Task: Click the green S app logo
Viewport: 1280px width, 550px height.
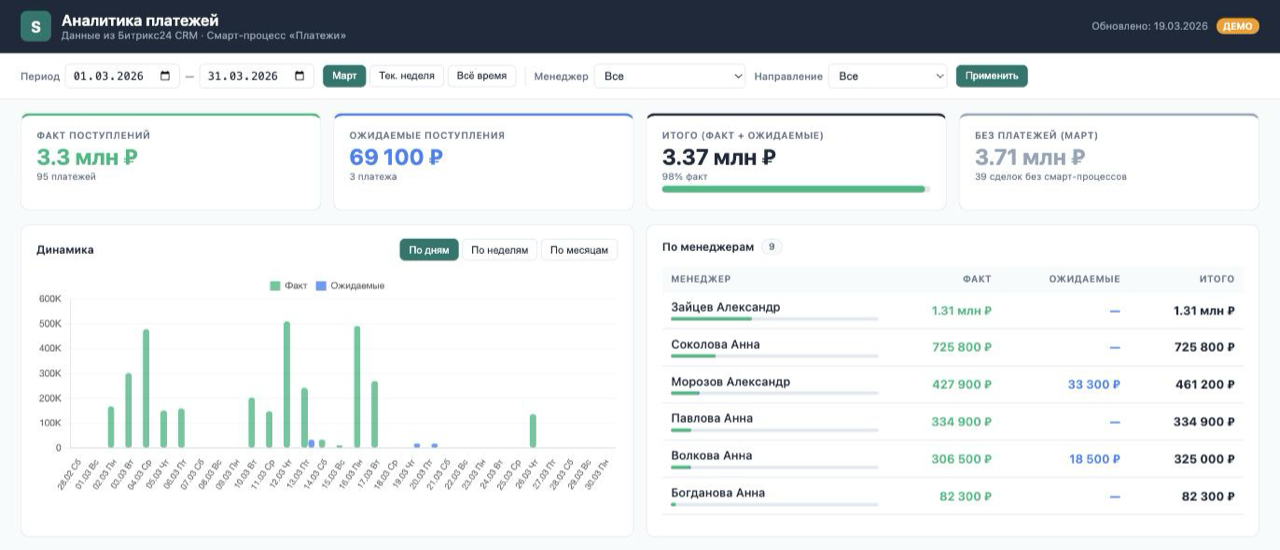Action: [36, 27]
